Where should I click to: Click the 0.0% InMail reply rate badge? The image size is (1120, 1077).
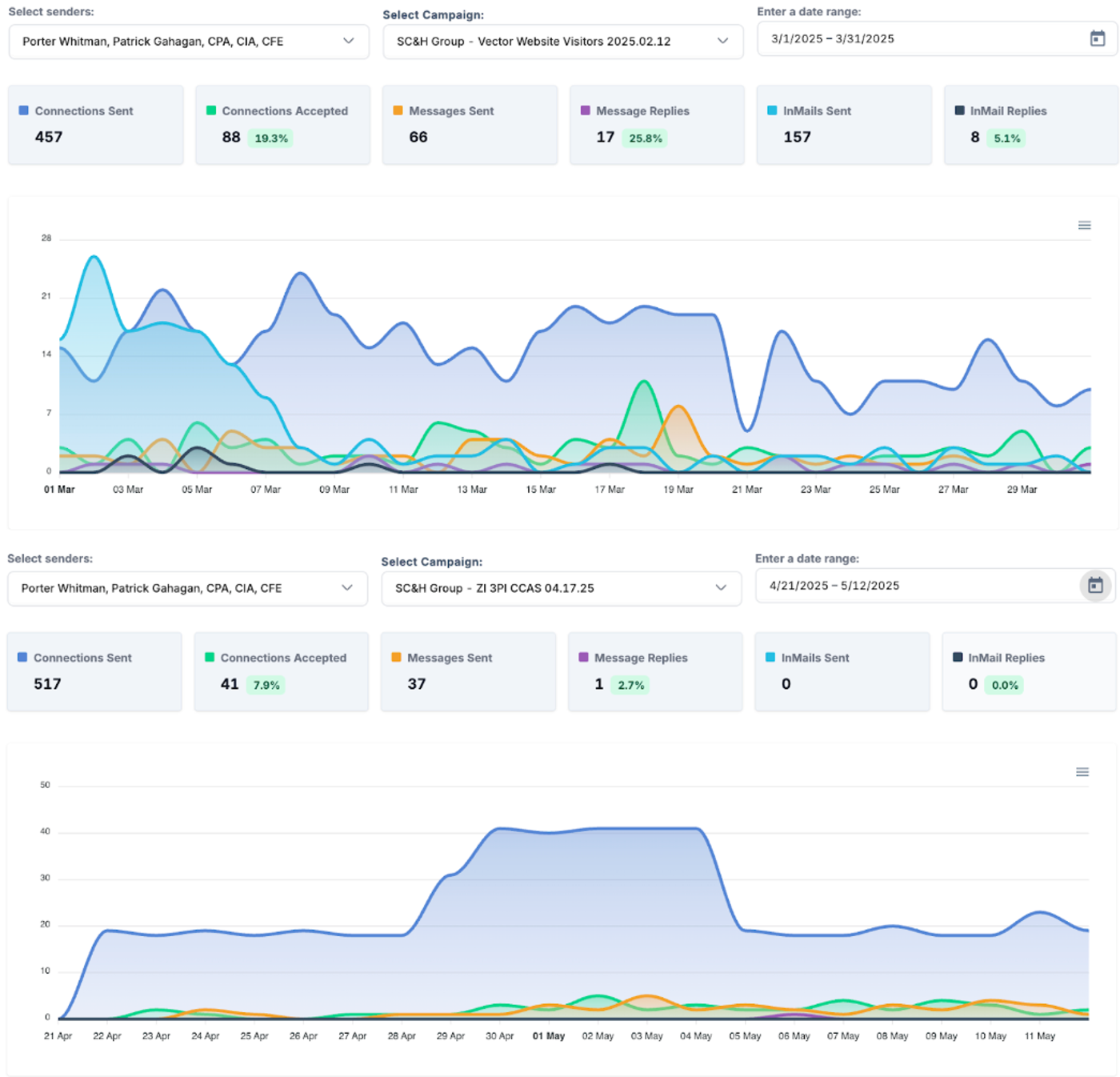click(1005, 685)
